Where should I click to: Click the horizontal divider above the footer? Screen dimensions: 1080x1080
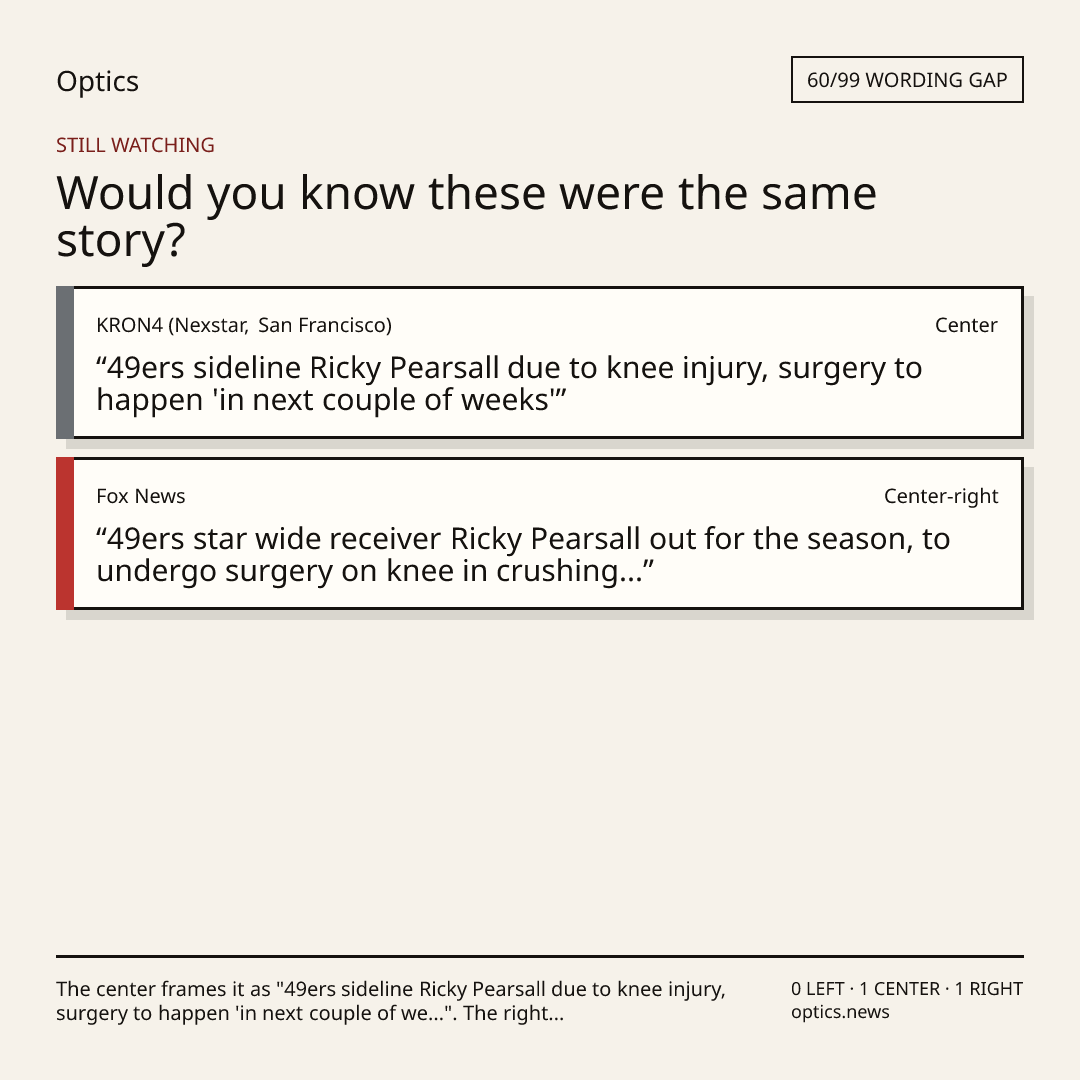pos(540,956)
